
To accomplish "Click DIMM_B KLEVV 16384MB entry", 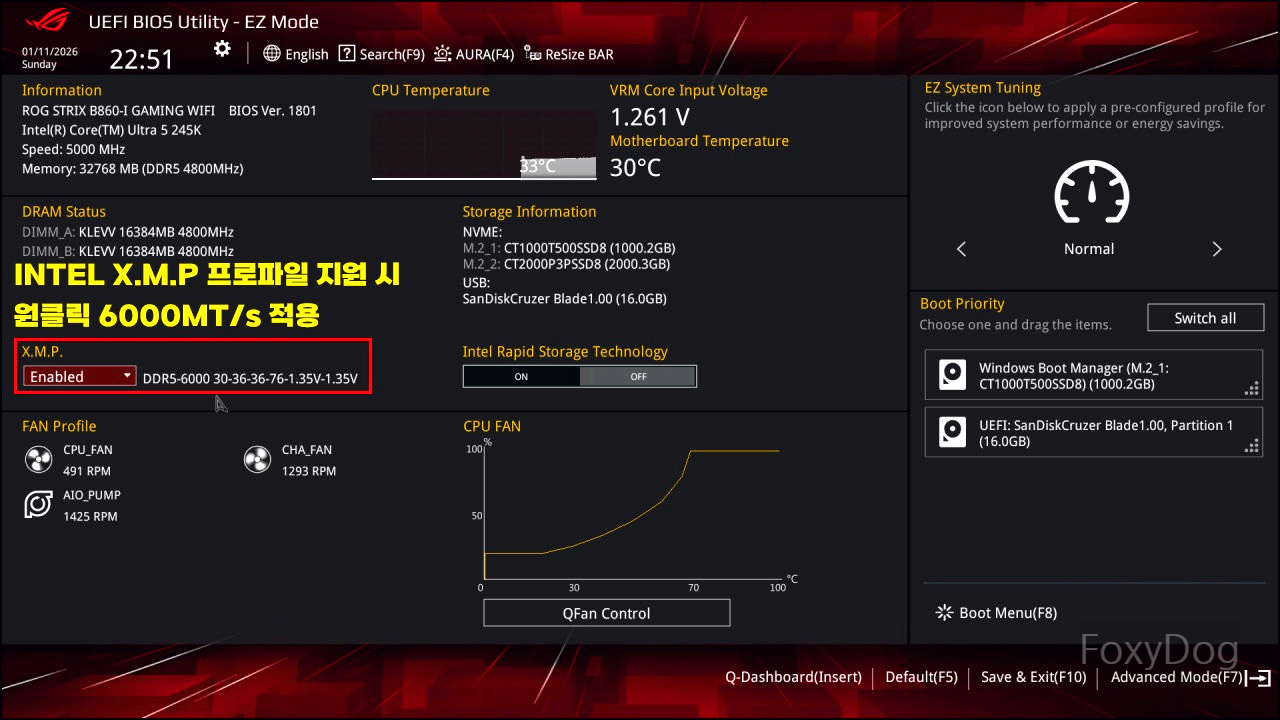I will [128, 251].
